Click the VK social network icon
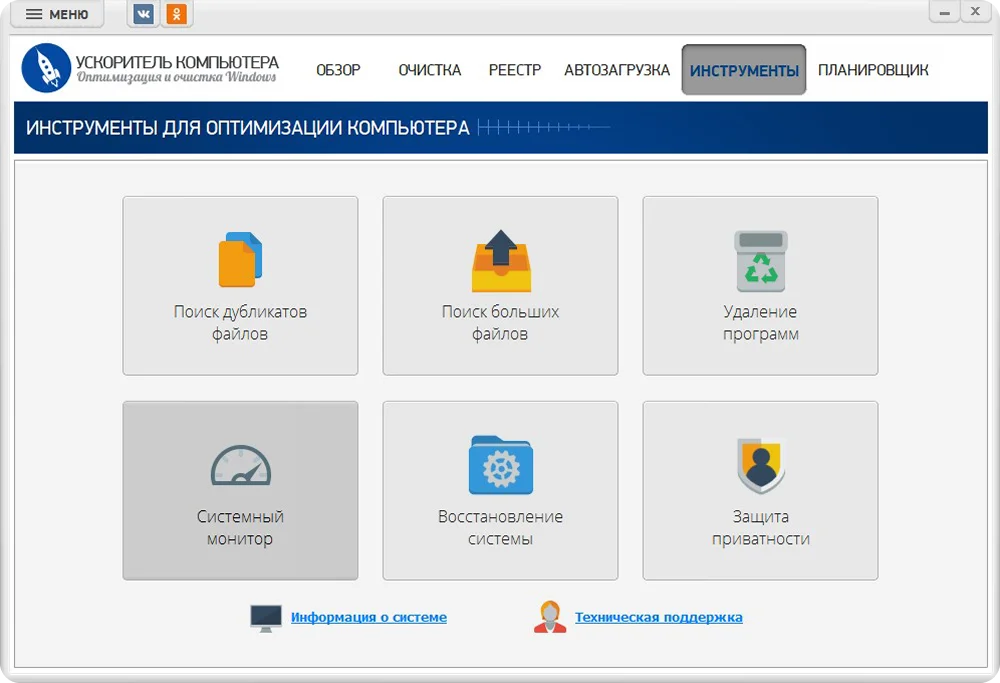The image size is (1000, 683). pyautogui.click(x=144, y=14)
